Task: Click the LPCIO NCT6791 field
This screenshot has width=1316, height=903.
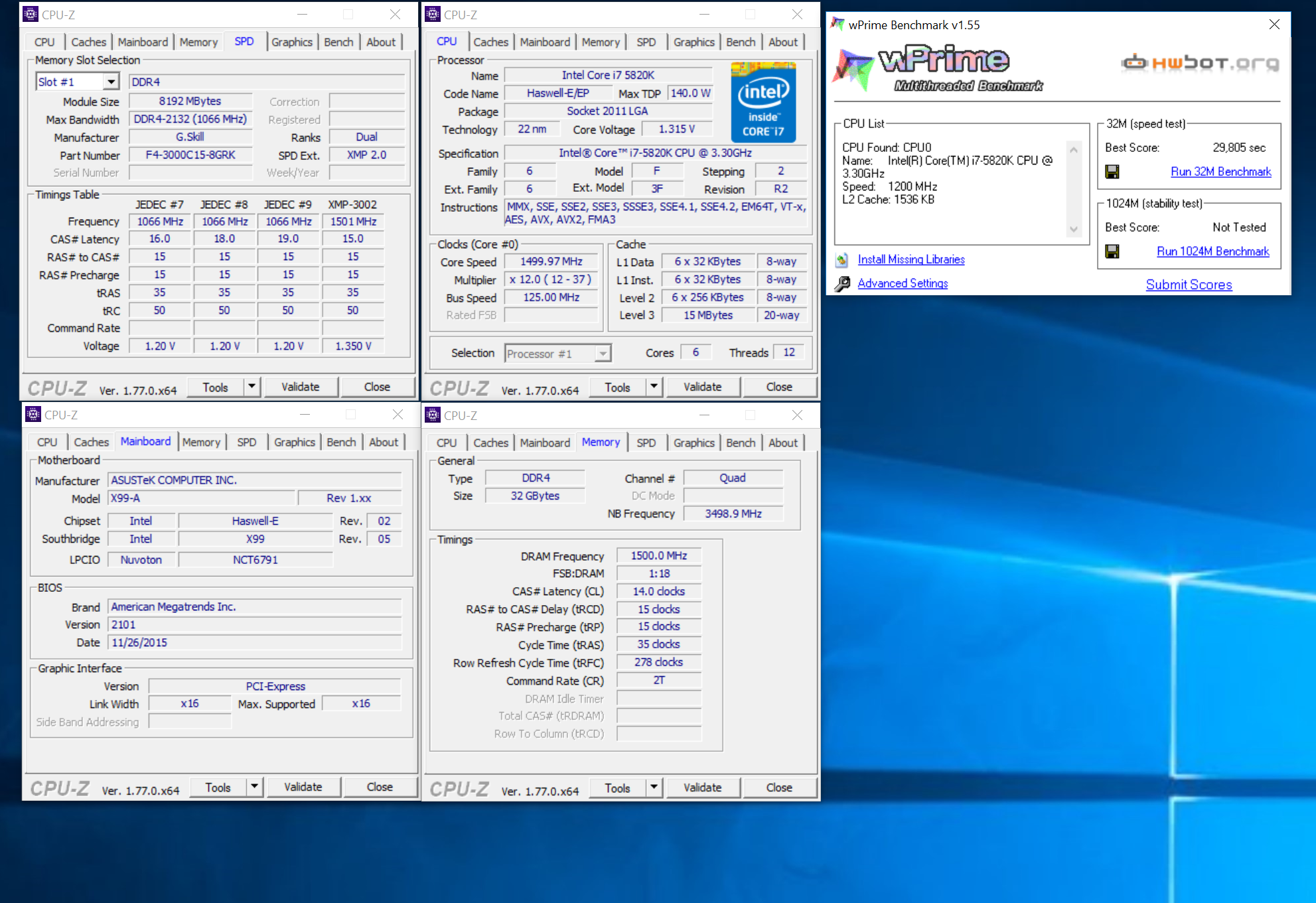Action: (x=256, y=559)
